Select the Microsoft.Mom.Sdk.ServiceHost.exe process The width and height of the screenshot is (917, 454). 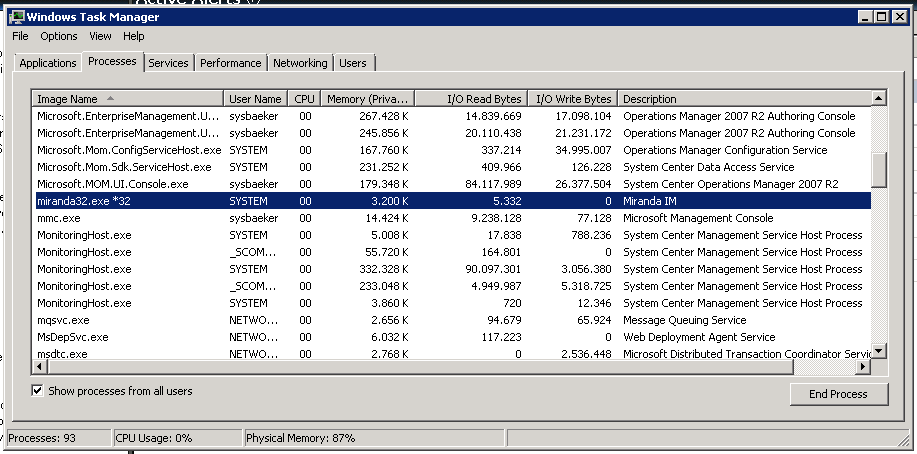click(453, 167)
